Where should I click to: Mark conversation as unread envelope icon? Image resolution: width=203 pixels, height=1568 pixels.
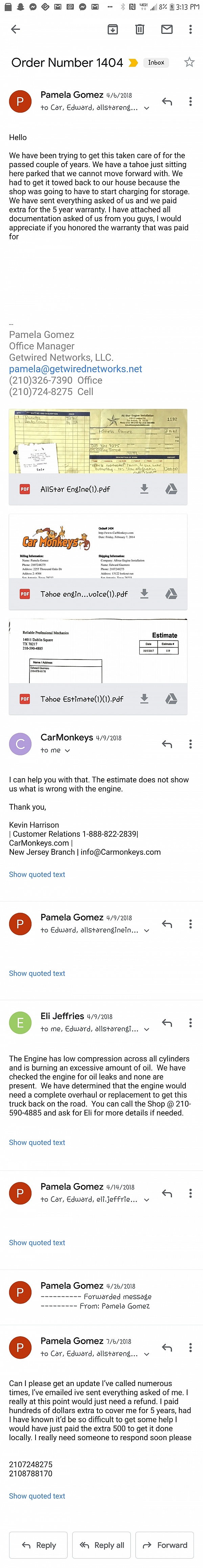166,29
